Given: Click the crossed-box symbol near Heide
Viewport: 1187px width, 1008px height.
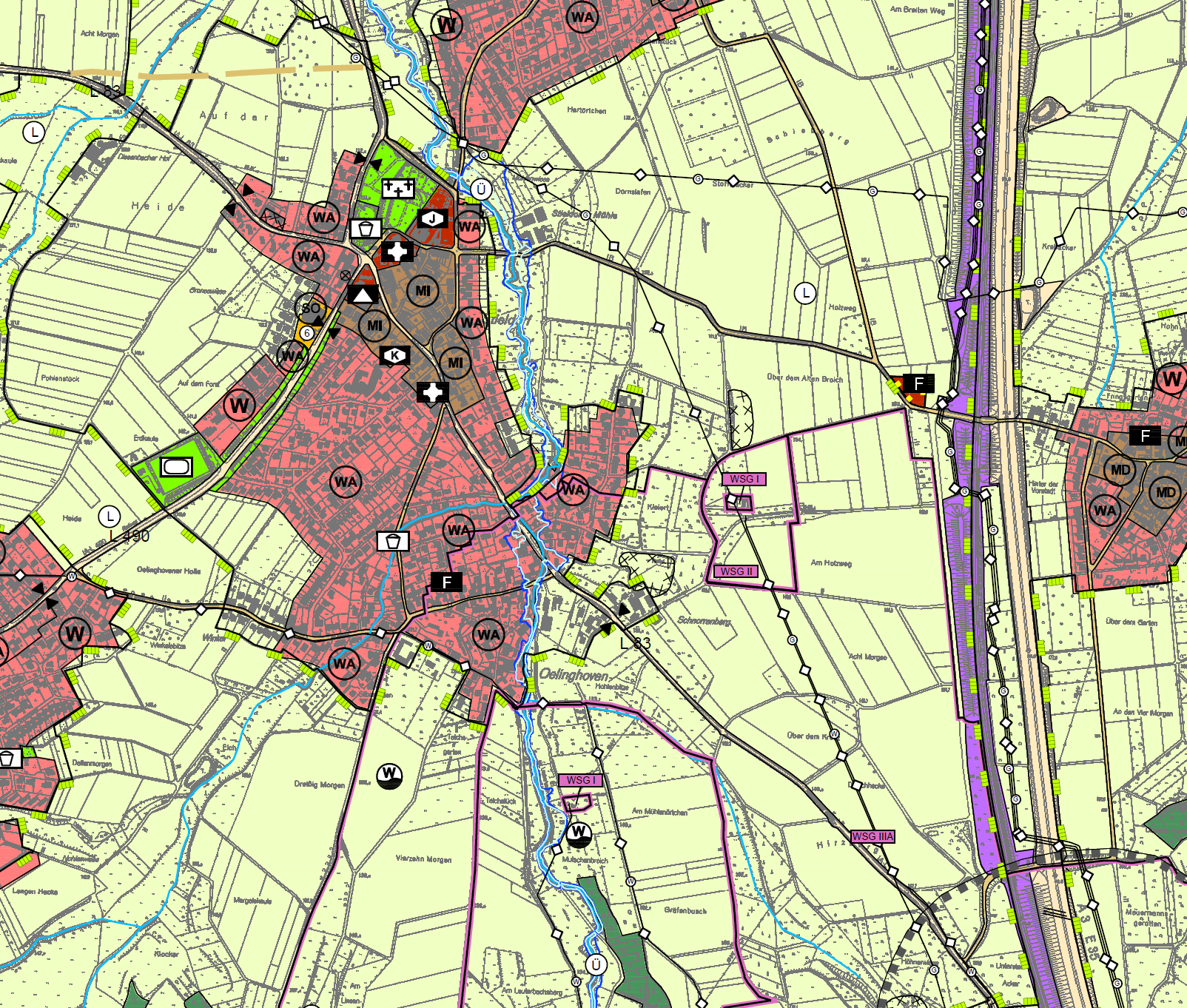Looking at the screenshot, I should 274,219.
